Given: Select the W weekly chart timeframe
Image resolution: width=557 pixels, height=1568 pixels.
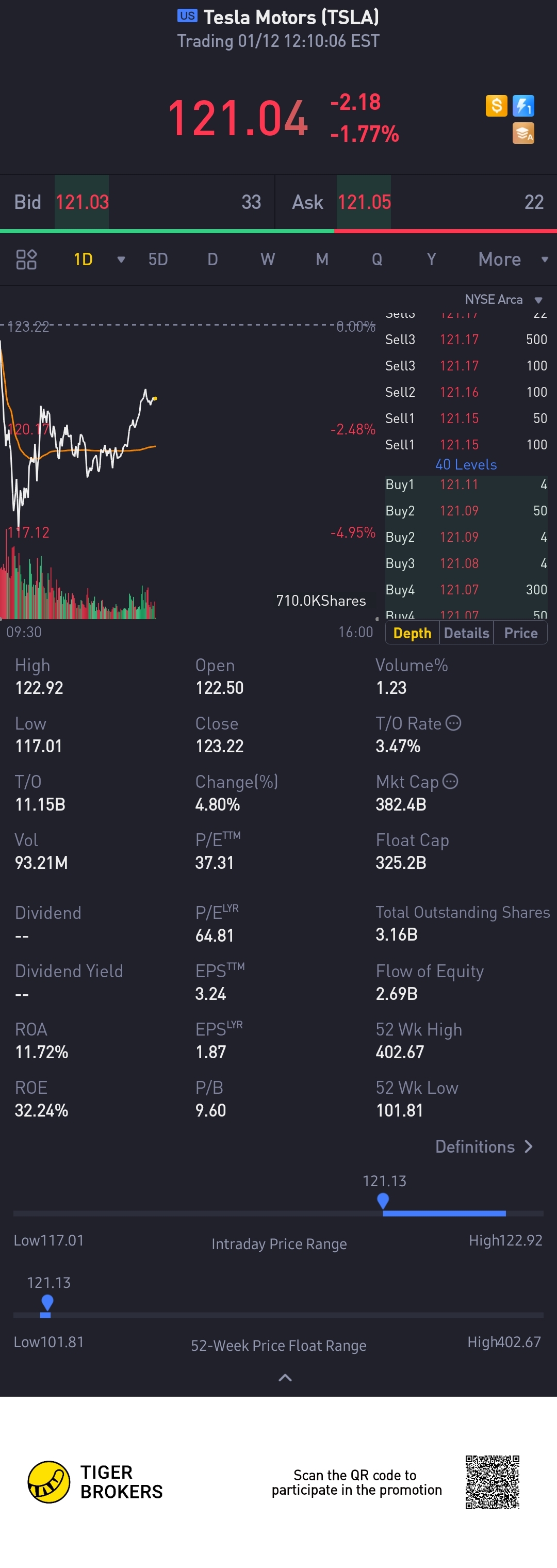Looking at the screenshot, I should [x=267, y=260].
